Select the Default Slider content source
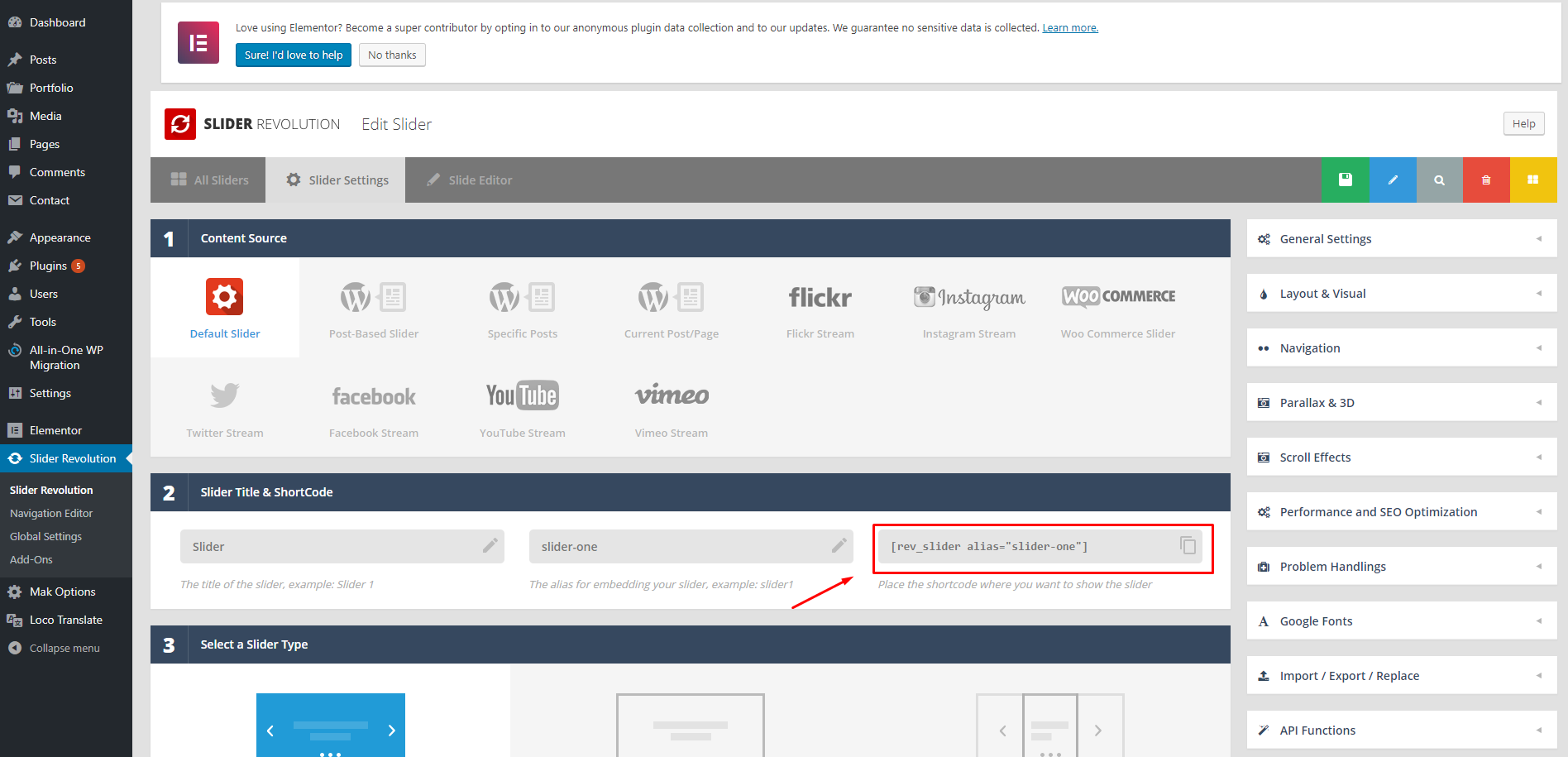The width and height of the screenshot is (1568, 757). tap(225, 308)
